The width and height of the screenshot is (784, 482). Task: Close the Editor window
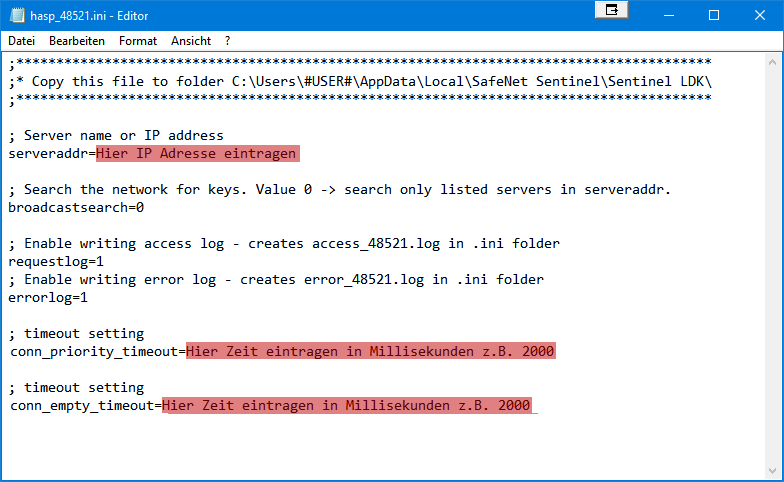(x=760, y=16)
